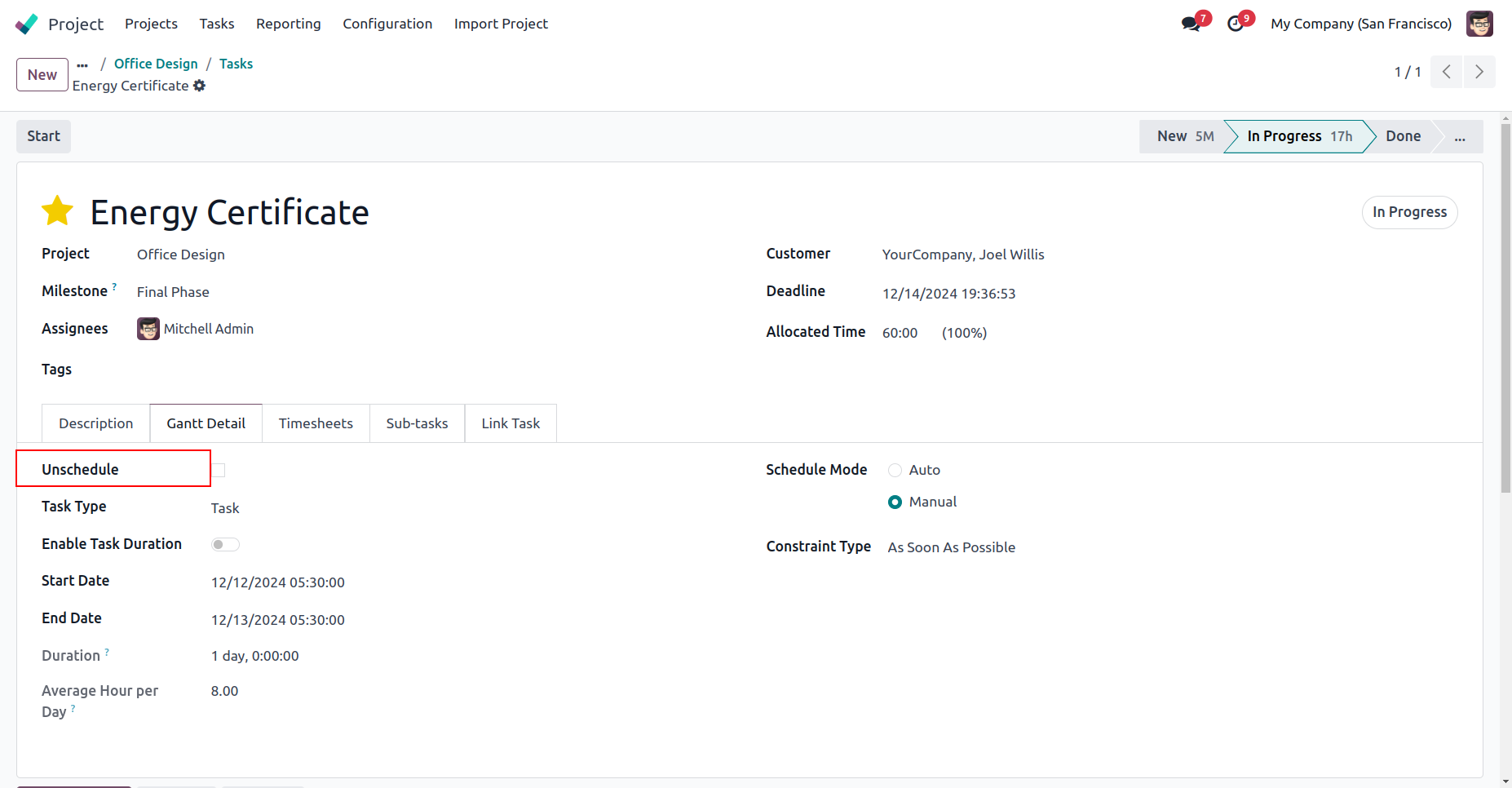
Task: Click the user avatar in top bar
Action: coord(1479,24)
